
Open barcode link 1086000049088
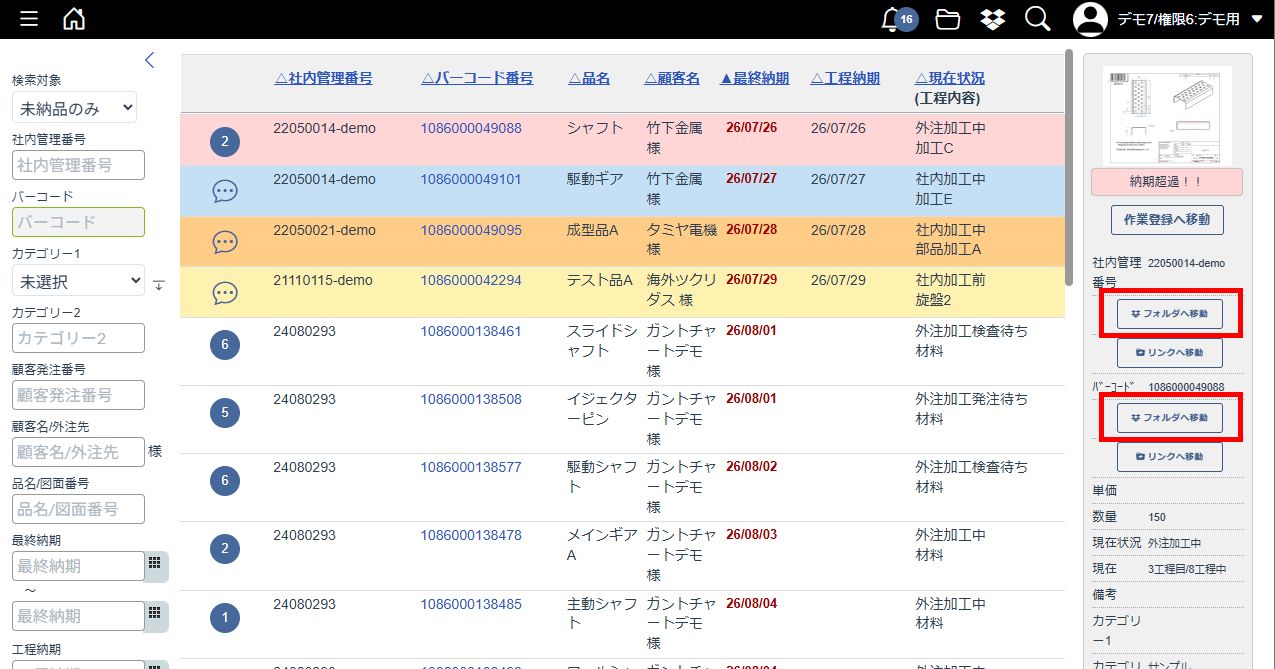click(x=471, y=128)
